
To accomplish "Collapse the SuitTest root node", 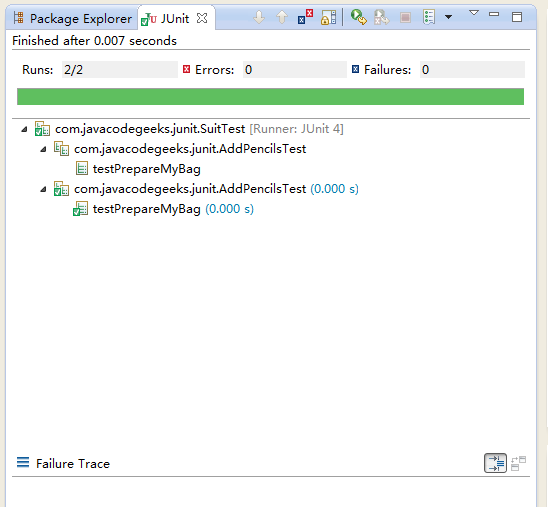I will pos(24,130).
